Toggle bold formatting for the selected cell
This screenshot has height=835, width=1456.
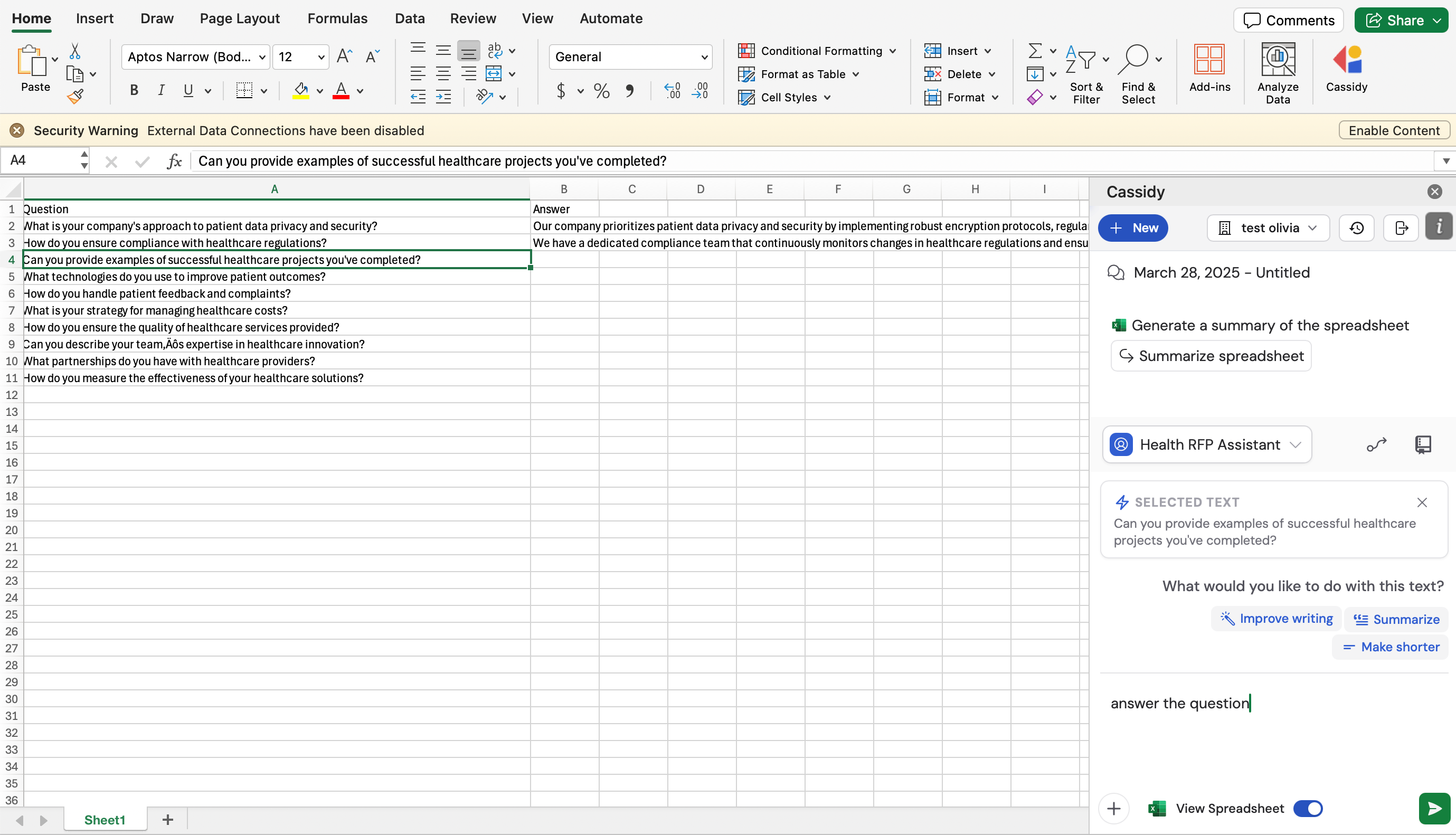pyautogui.click(x=134, y=90)
